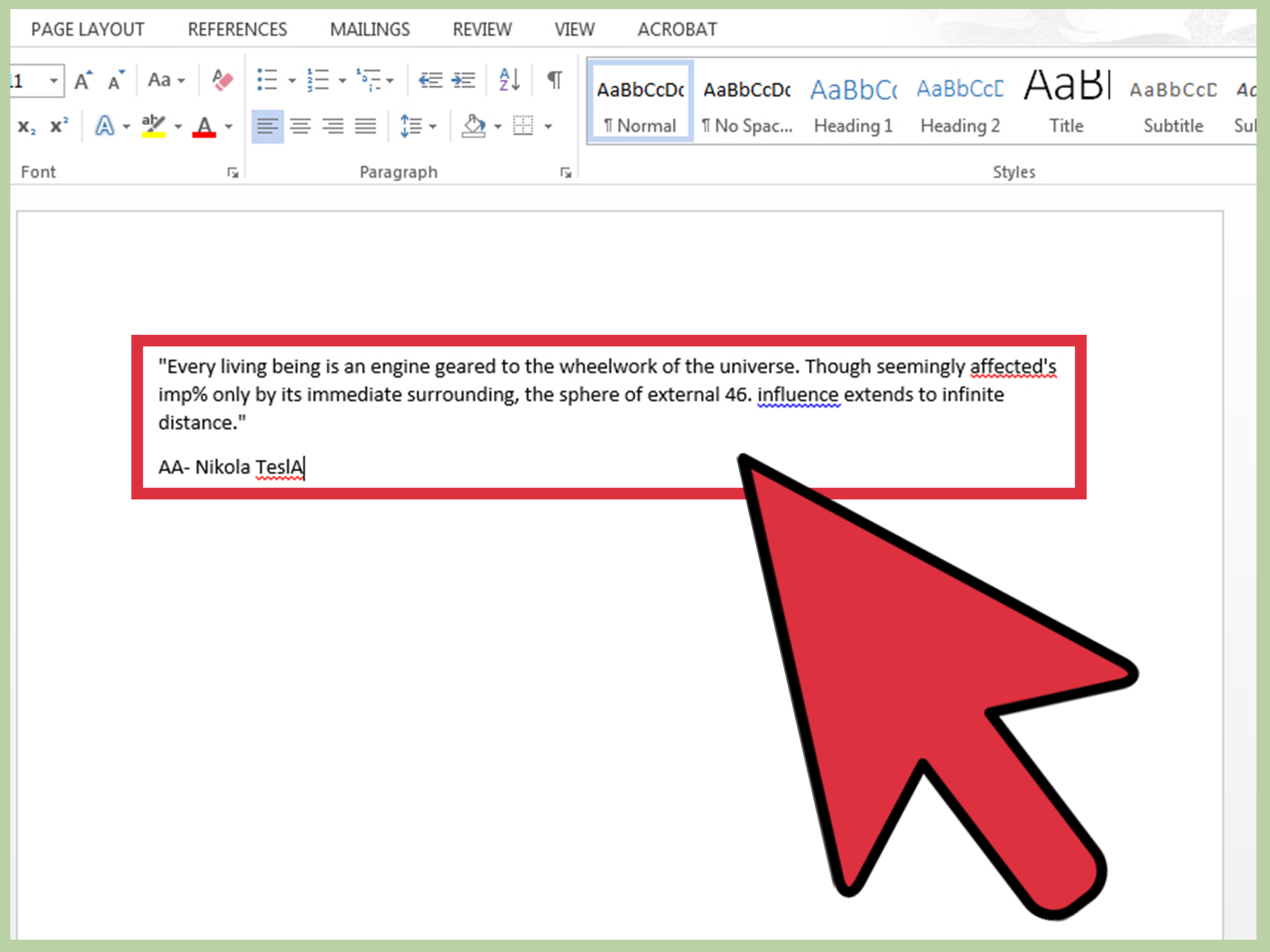Increase paragraph indent
Screen dimensions: 1270x952
[x=463, y=80]
